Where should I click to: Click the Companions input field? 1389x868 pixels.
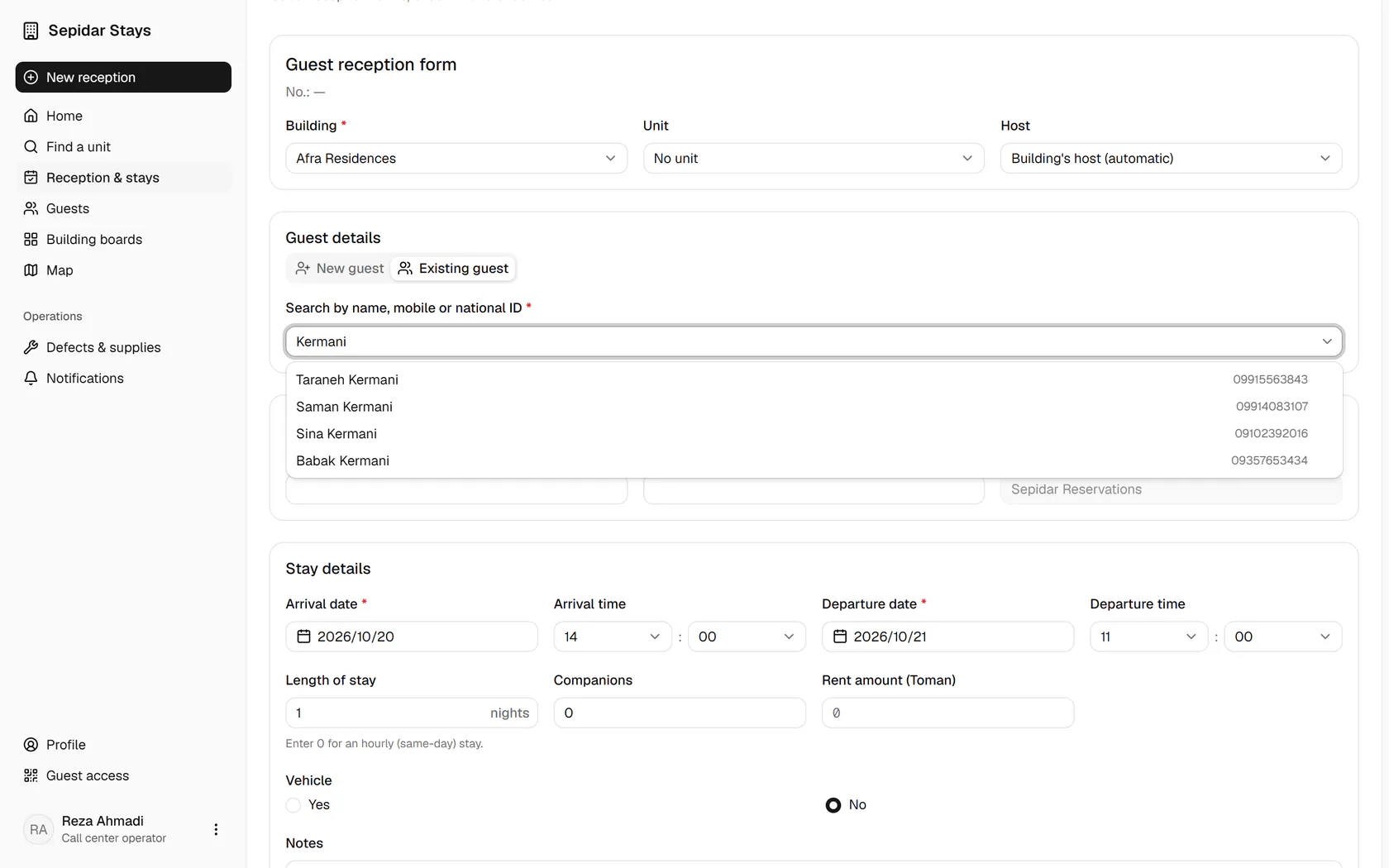tap(680, 713)
